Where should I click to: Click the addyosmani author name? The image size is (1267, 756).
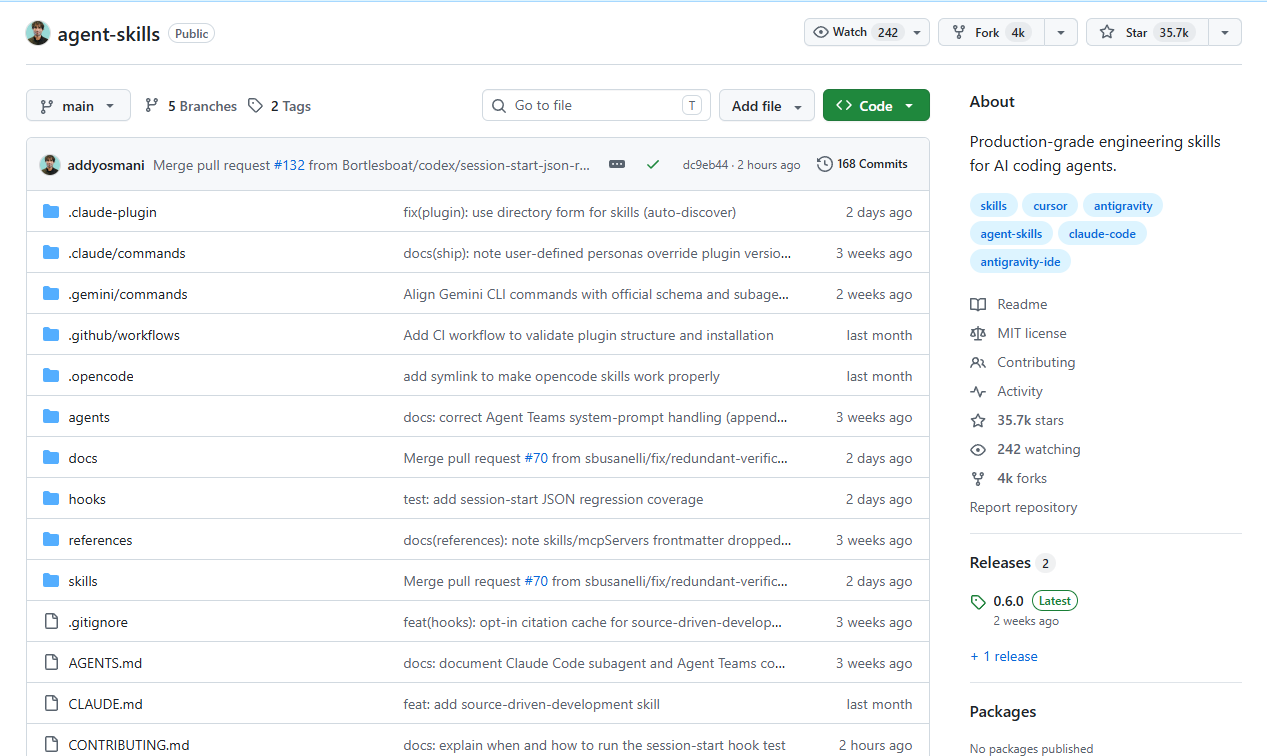point(106,165)
